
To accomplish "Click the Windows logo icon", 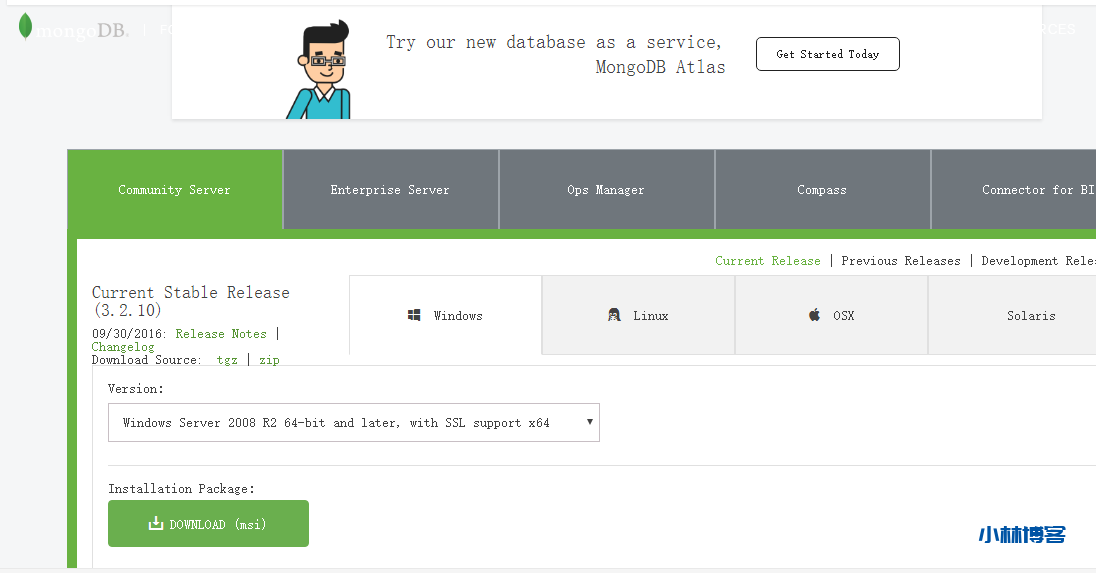I will pos(414,315).
